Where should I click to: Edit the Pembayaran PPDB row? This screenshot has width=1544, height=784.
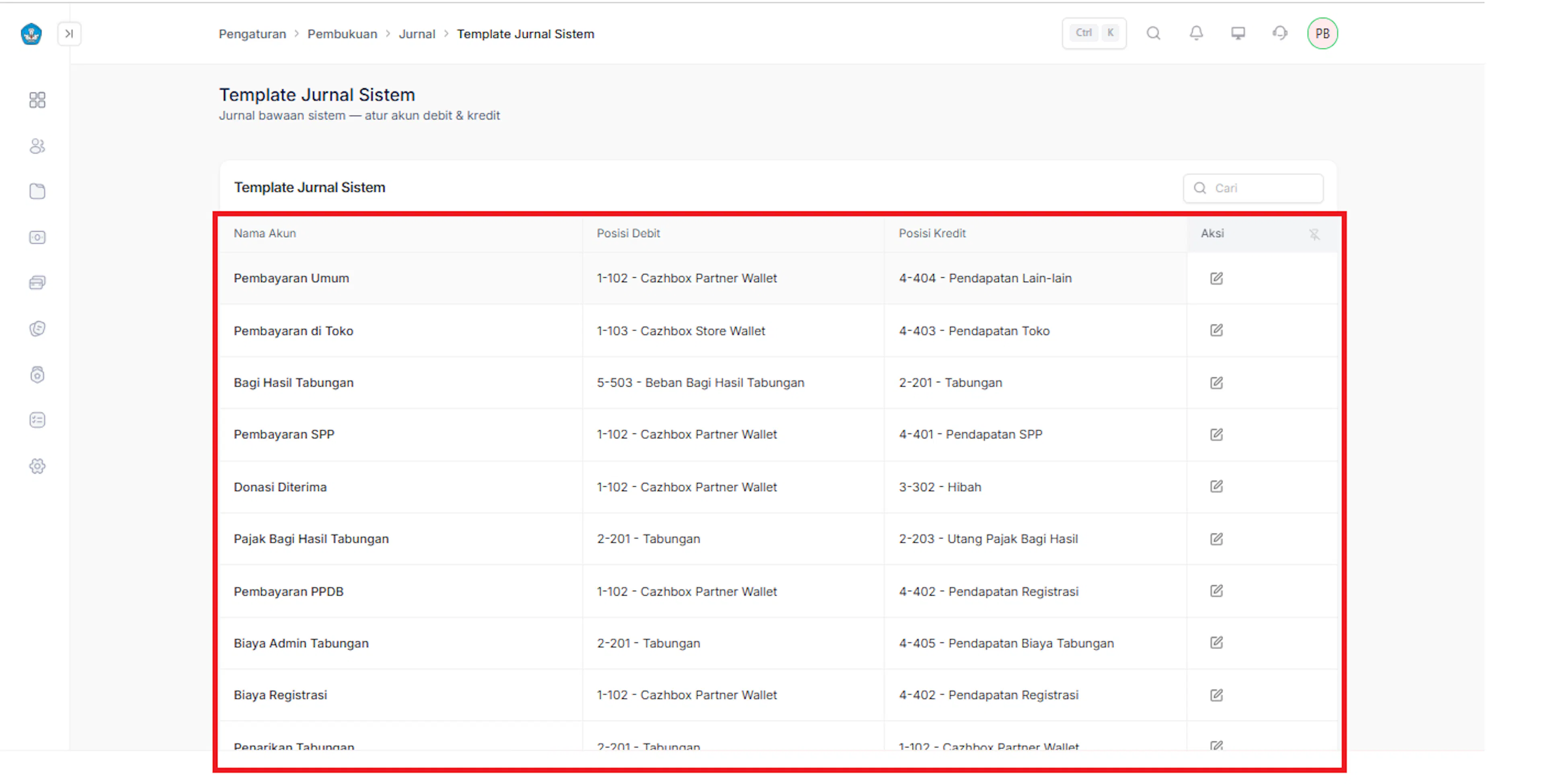(x=1216, y=591)
